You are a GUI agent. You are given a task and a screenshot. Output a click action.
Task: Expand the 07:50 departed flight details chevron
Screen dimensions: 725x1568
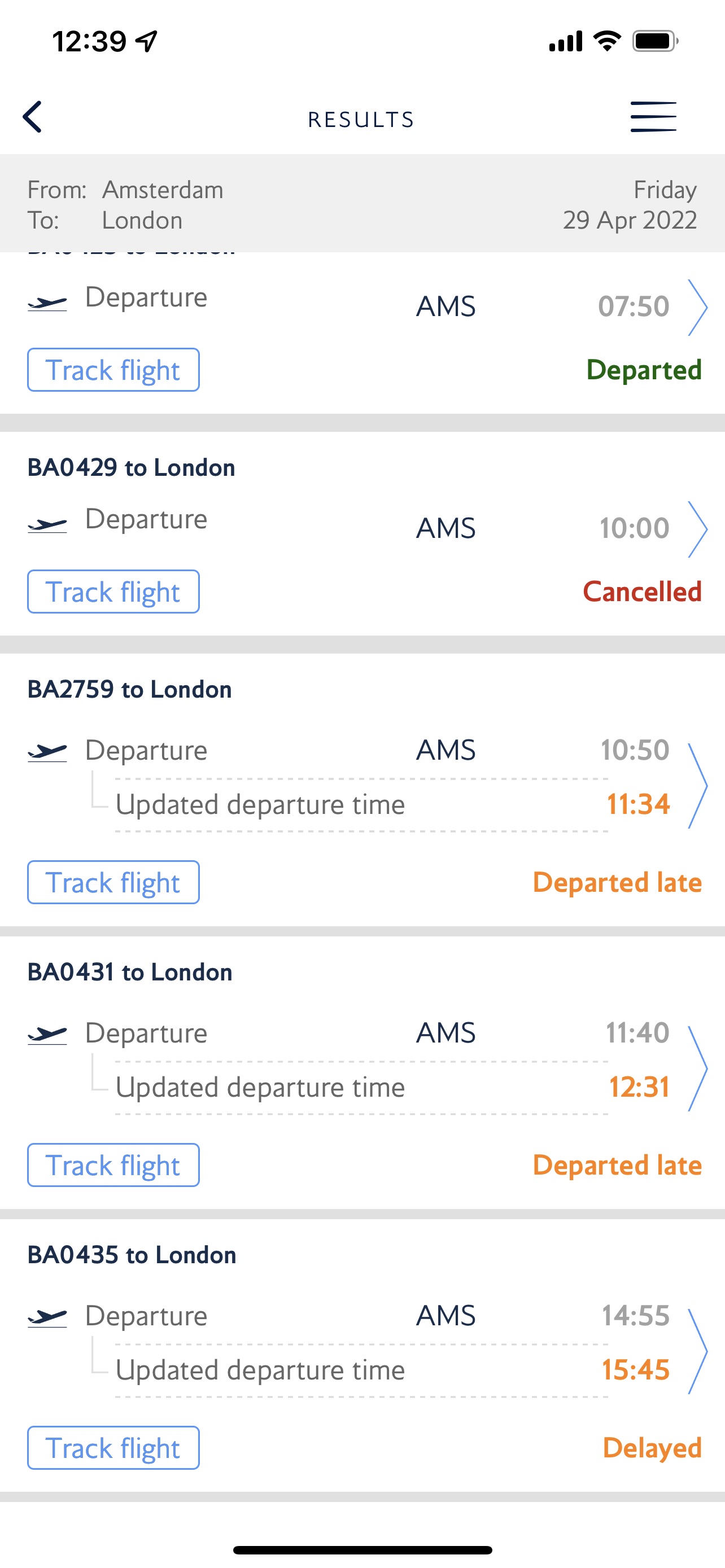(696, 308)
